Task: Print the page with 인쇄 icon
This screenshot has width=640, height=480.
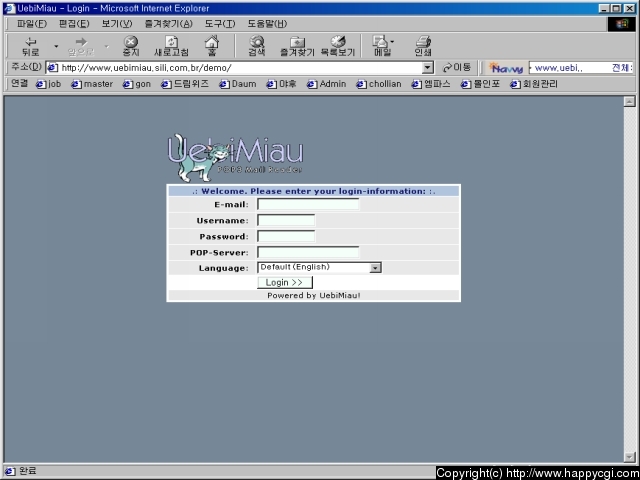Action: [x=423, y=46]
